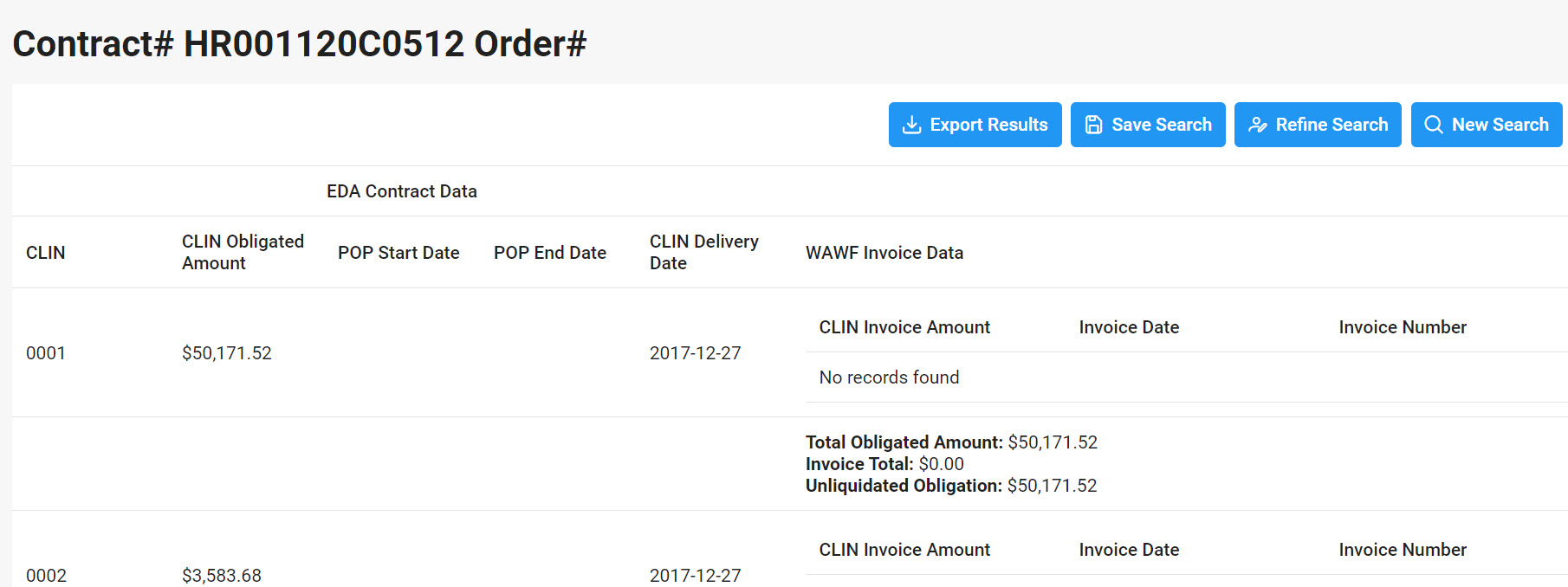Image resolution: width=1568 pixels, height=587 pixels.
Task: Click the Invoice Number column header
Action: point(1403,326)
